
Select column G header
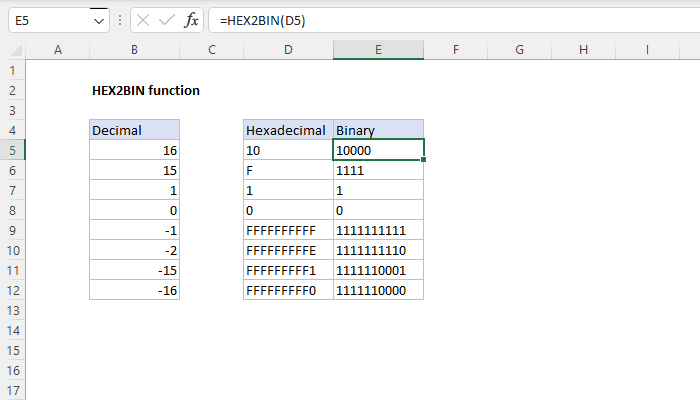(519, 50)
